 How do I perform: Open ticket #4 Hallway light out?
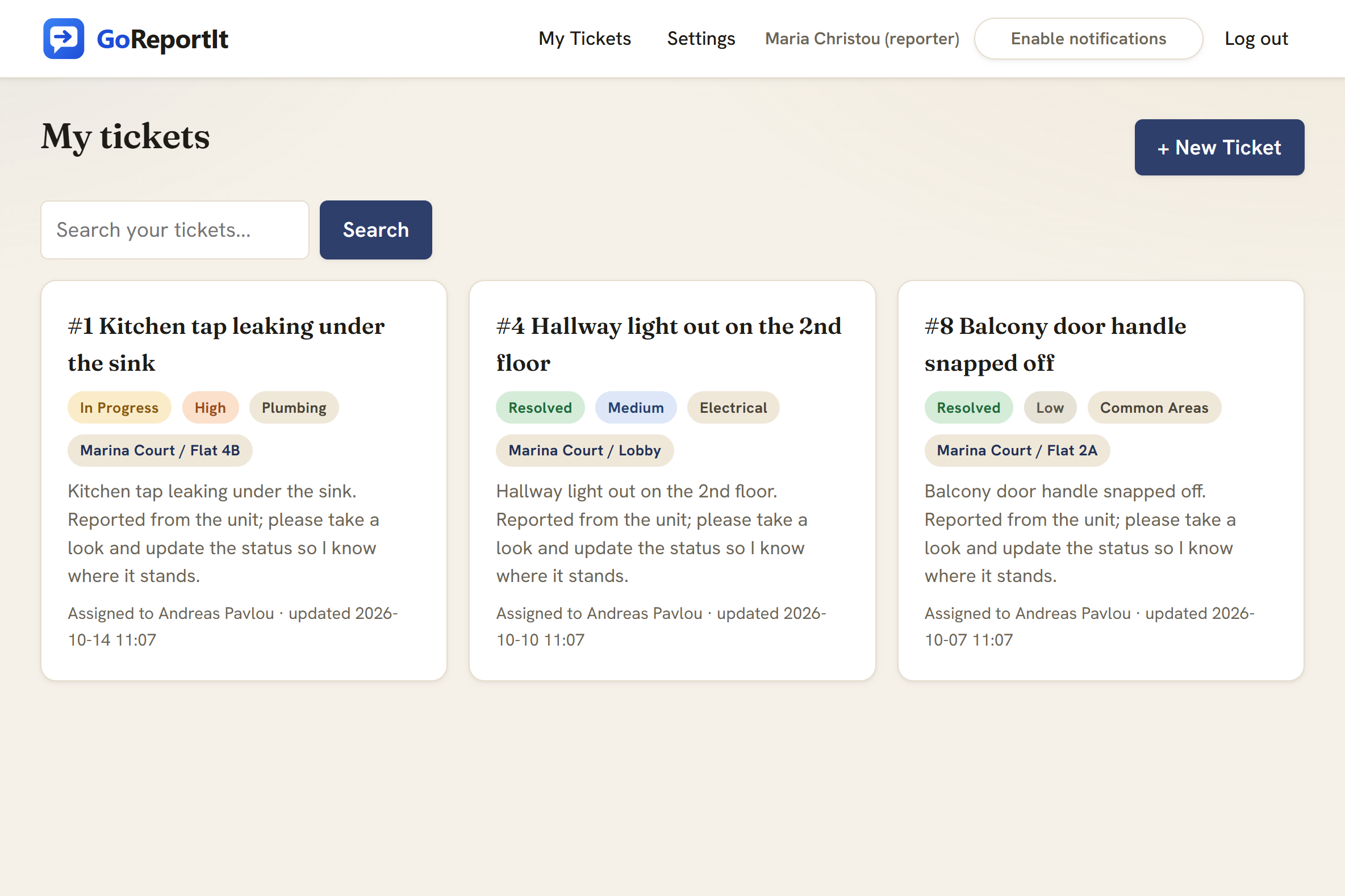point(669,344)
